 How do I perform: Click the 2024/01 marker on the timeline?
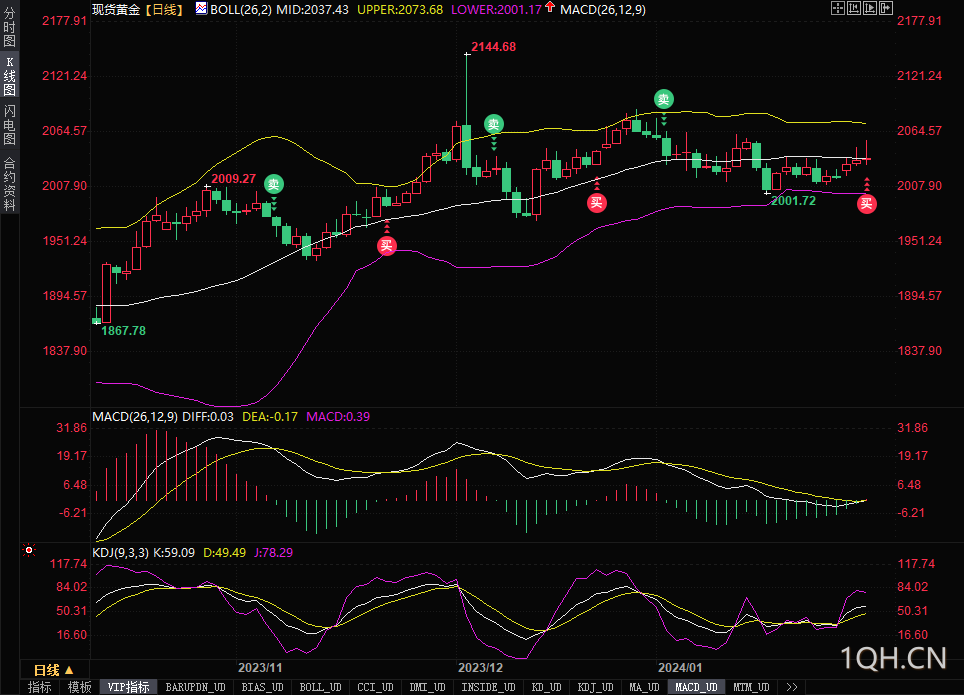[x=680, y=667]
